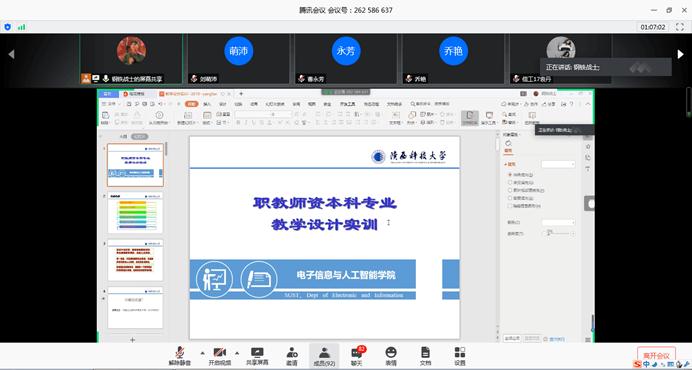This screenshot has height=370, width=692.
Task: Show previous participants with left arrow
Action: pos(11,54)
